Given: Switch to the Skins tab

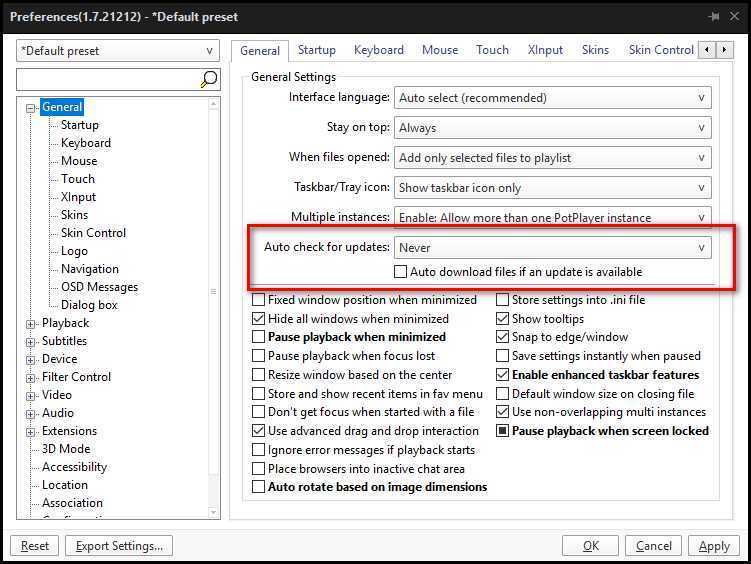Looking at the screenshot, I should point(595,50).
